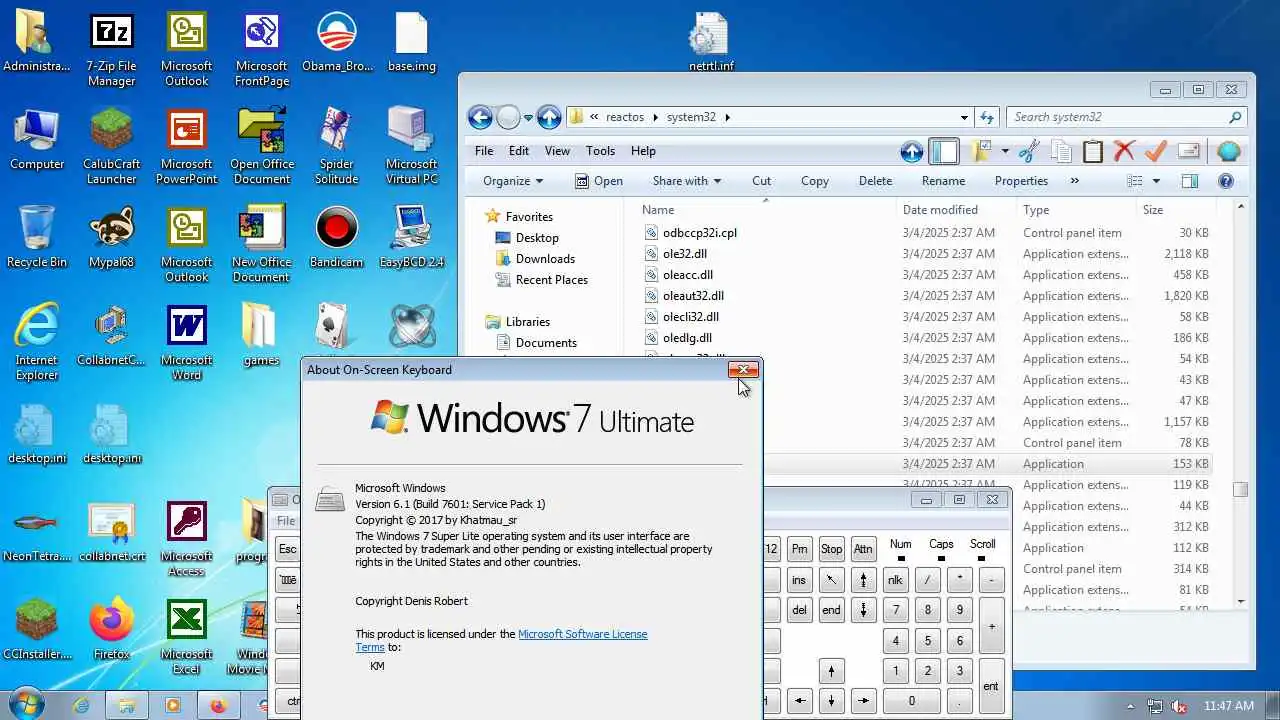Select the ole32.dll file
1280x720 pixels.
pos(684,254)
